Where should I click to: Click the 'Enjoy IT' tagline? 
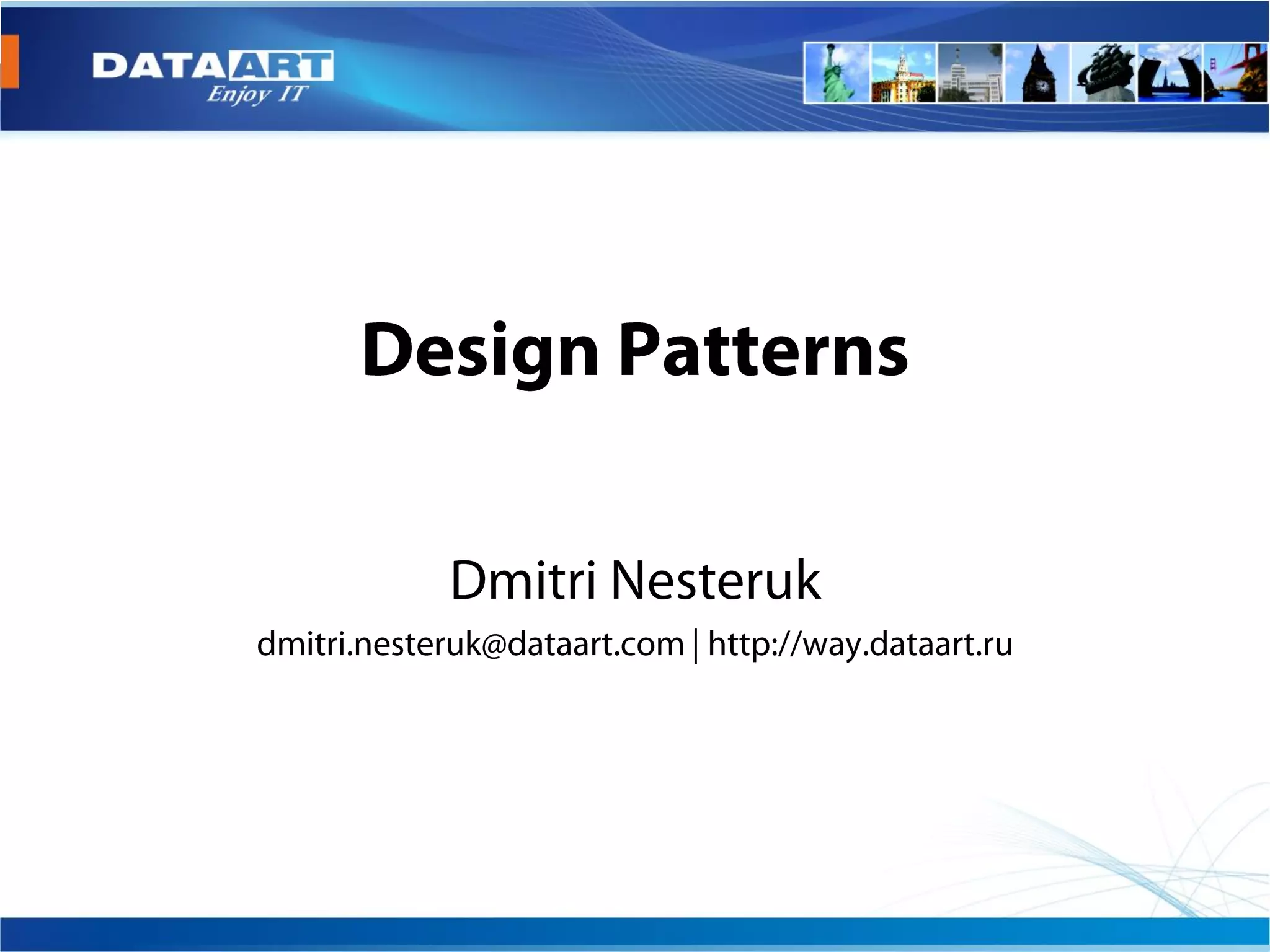pyautogui.click(x=257, y=94)
